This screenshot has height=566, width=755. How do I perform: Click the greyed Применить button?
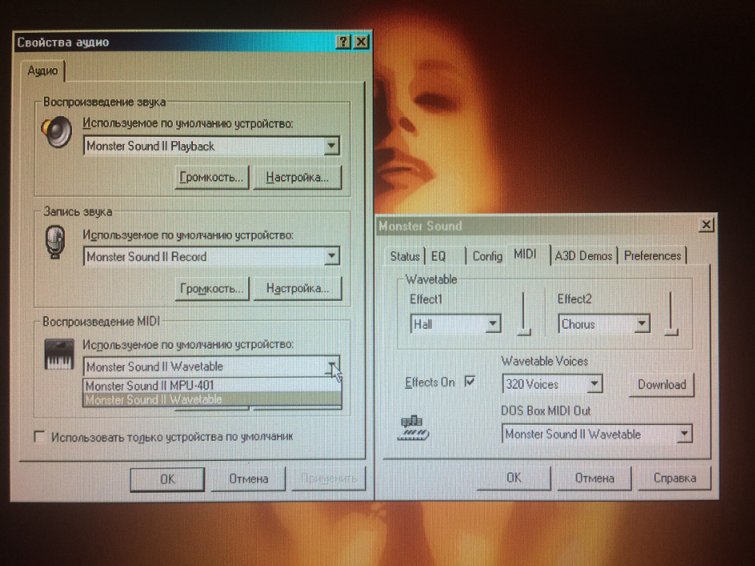pyautogui.click(x=328, y=478)
